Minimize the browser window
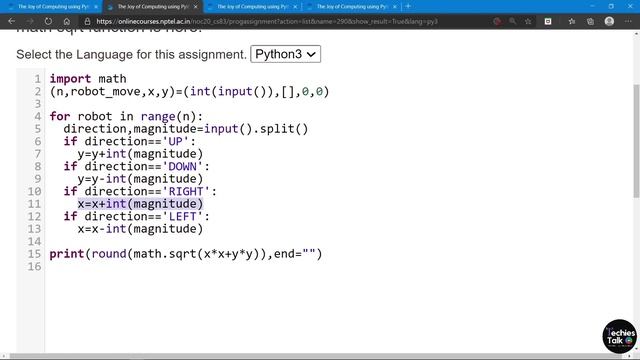 [592, 6]
